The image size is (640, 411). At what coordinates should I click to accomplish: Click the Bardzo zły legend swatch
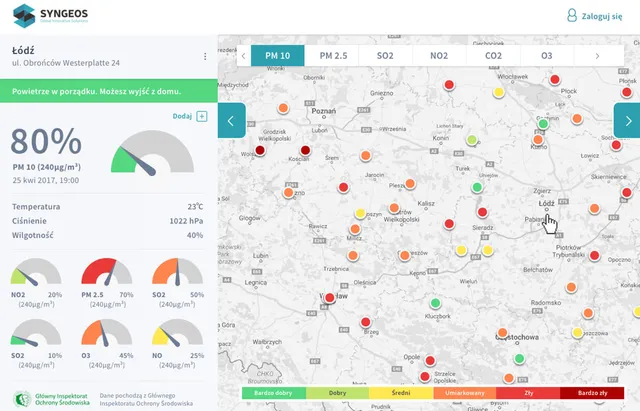(593, 393)
